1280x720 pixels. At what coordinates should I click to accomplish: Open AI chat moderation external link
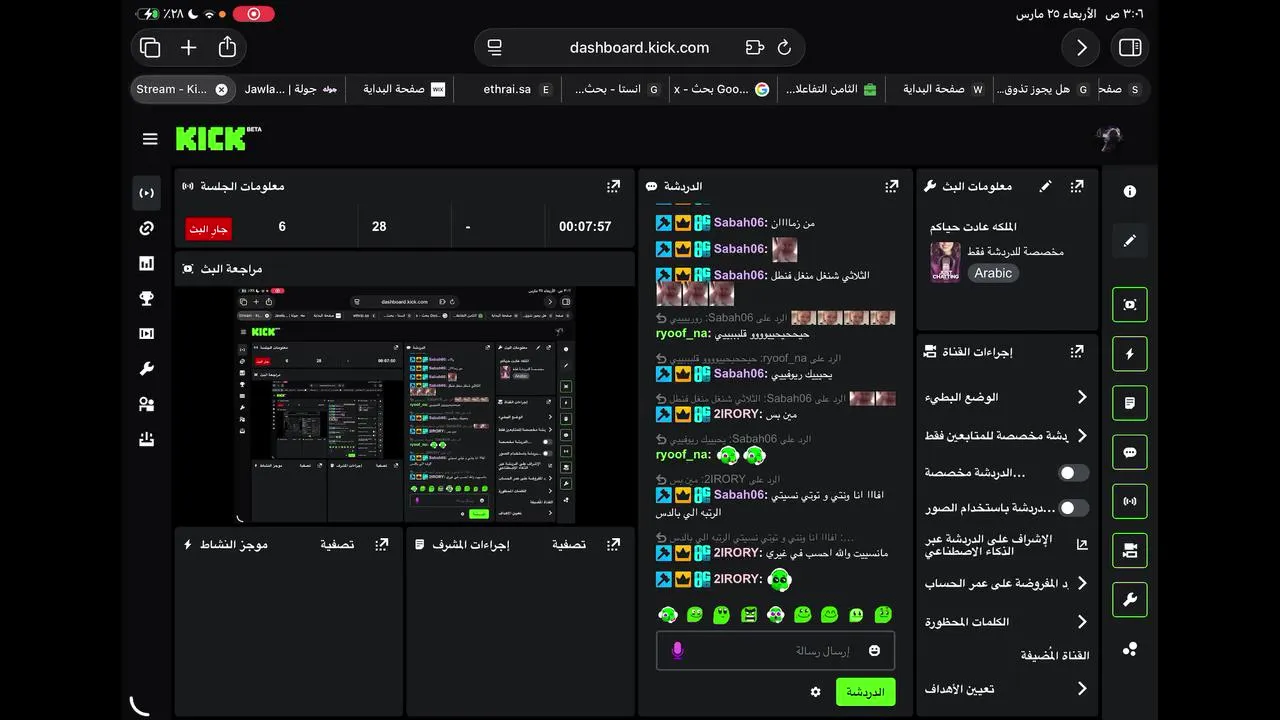click(1082, 545)
